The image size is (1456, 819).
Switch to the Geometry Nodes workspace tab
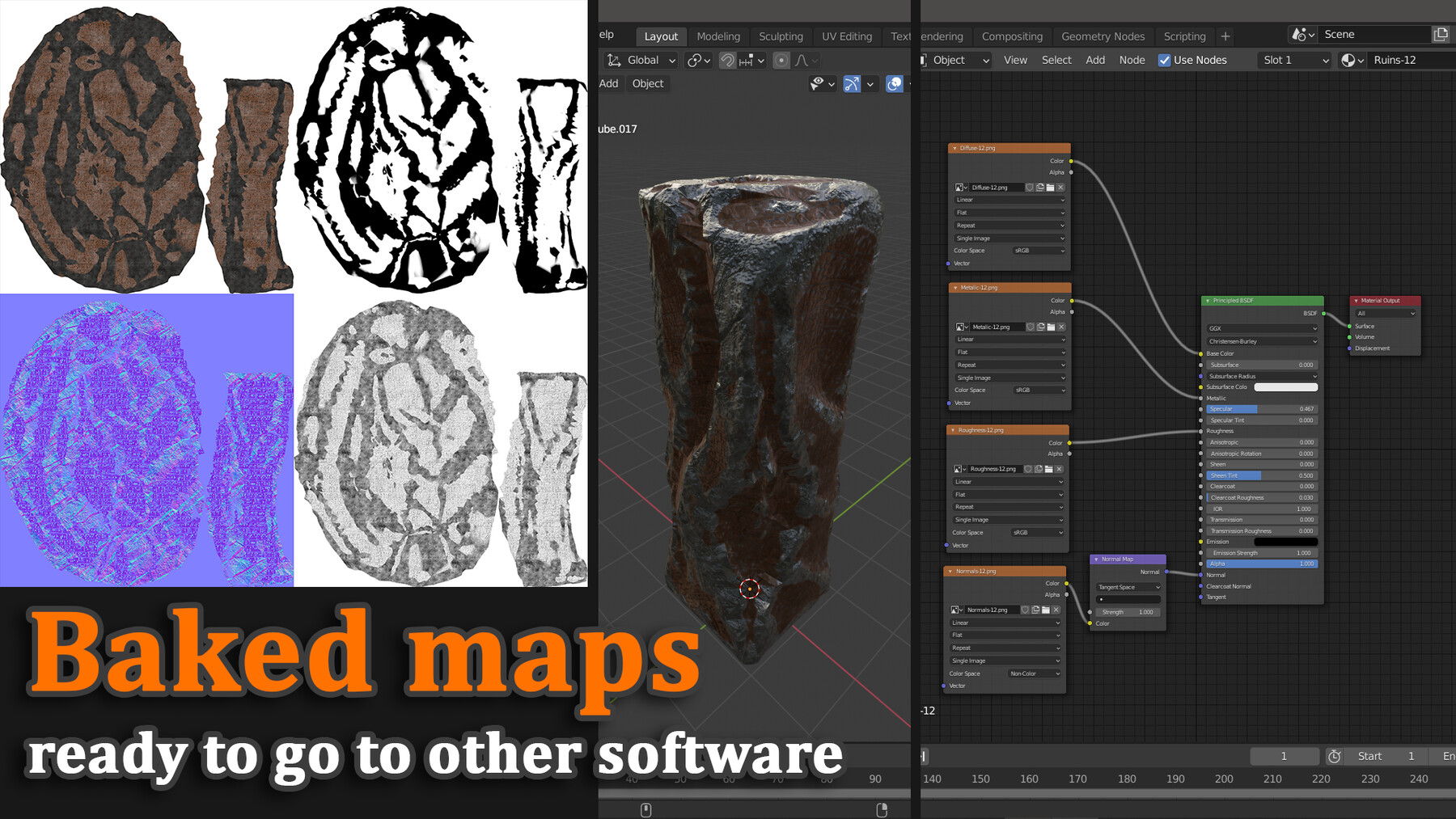tap(1103, 36)
